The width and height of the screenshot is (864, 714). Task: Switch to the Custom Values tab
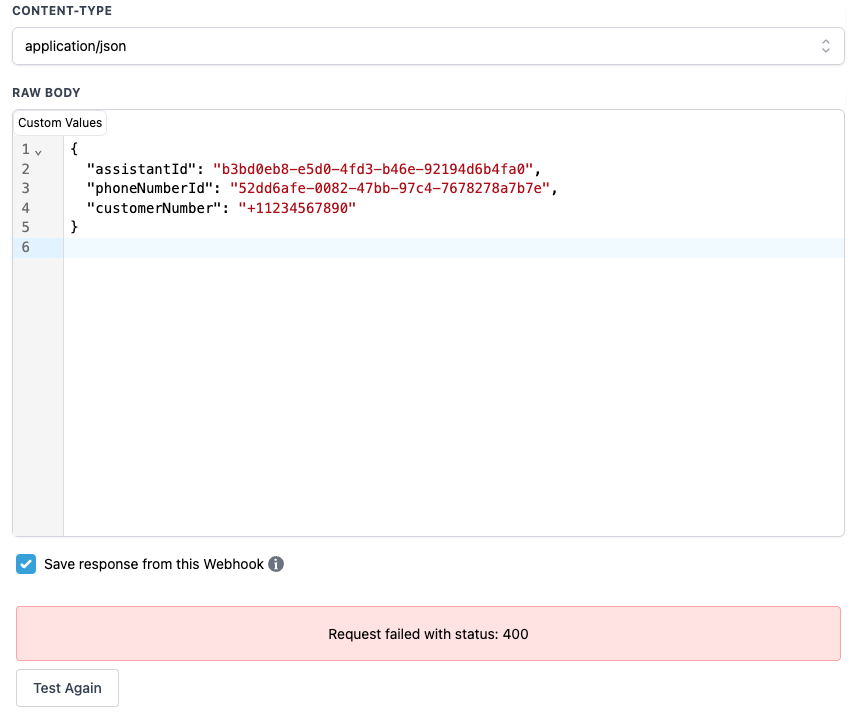[59, 122]
